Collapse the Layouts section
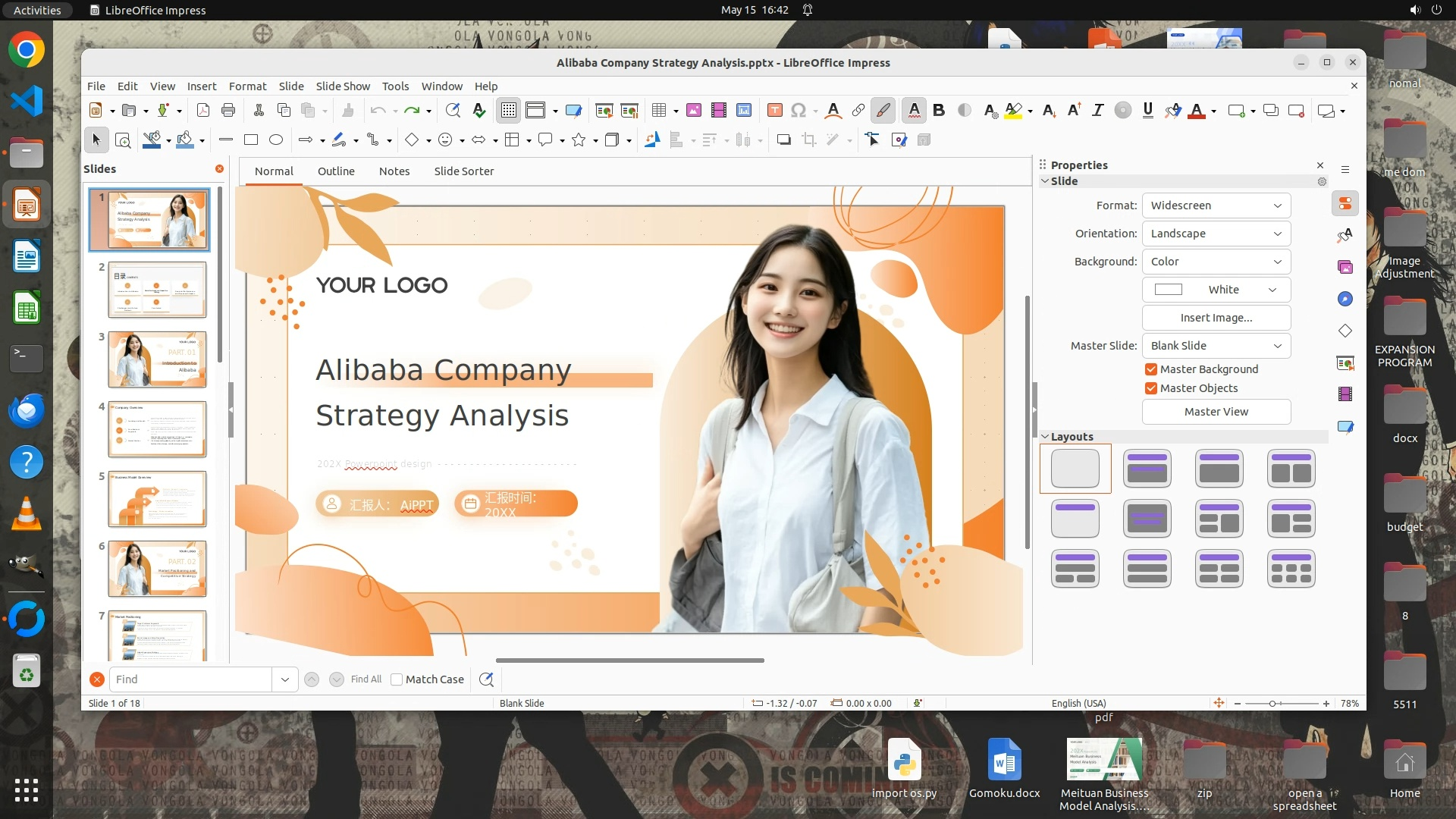 click(1045, 437)
